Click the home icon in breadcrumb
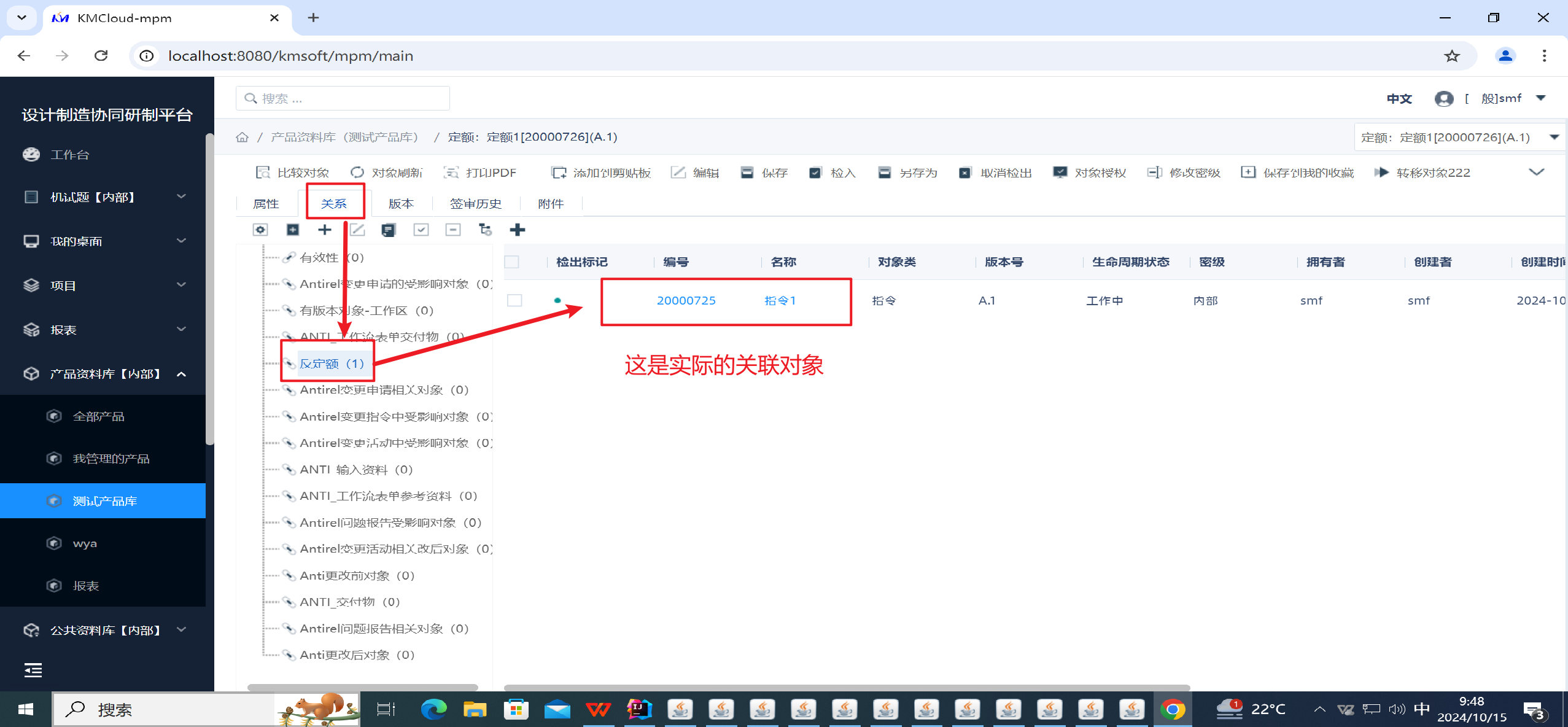 [243, 137]
